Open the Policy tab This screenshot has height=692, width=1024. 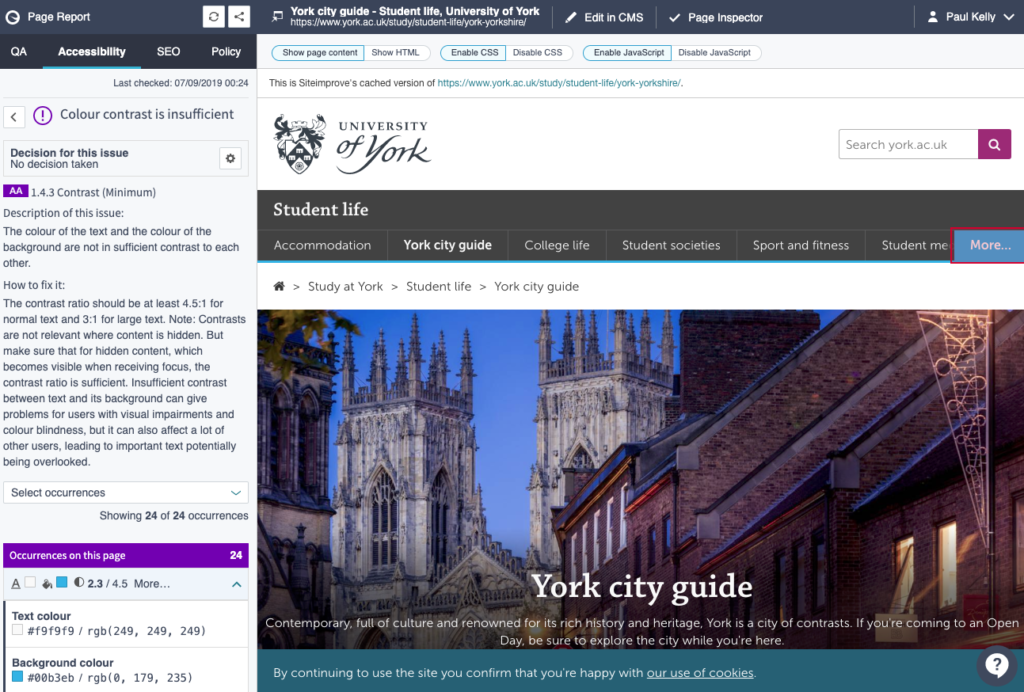point(226,52)
